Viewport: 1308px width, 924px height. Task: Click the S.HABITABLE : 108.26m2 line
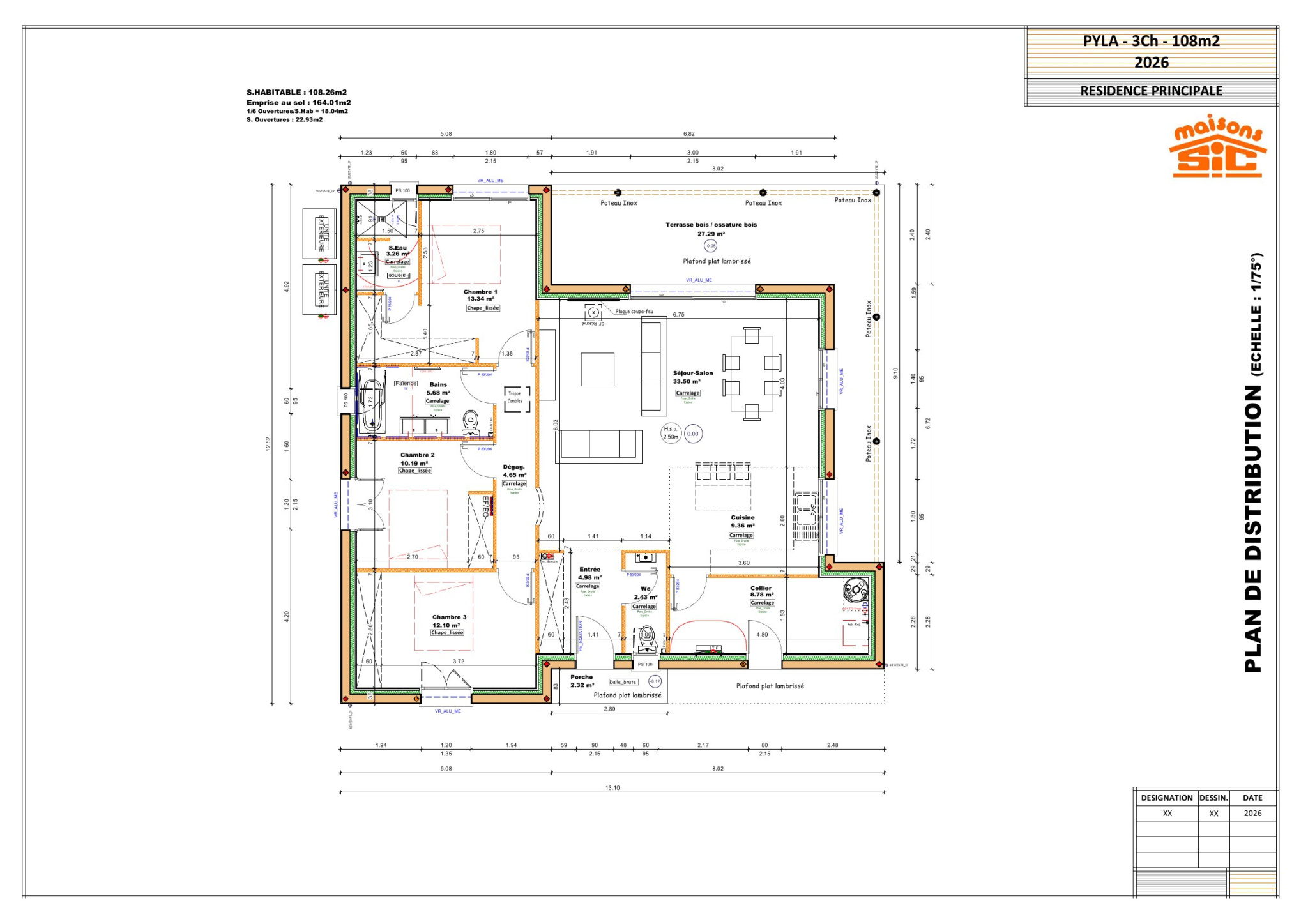pos(296,92)
